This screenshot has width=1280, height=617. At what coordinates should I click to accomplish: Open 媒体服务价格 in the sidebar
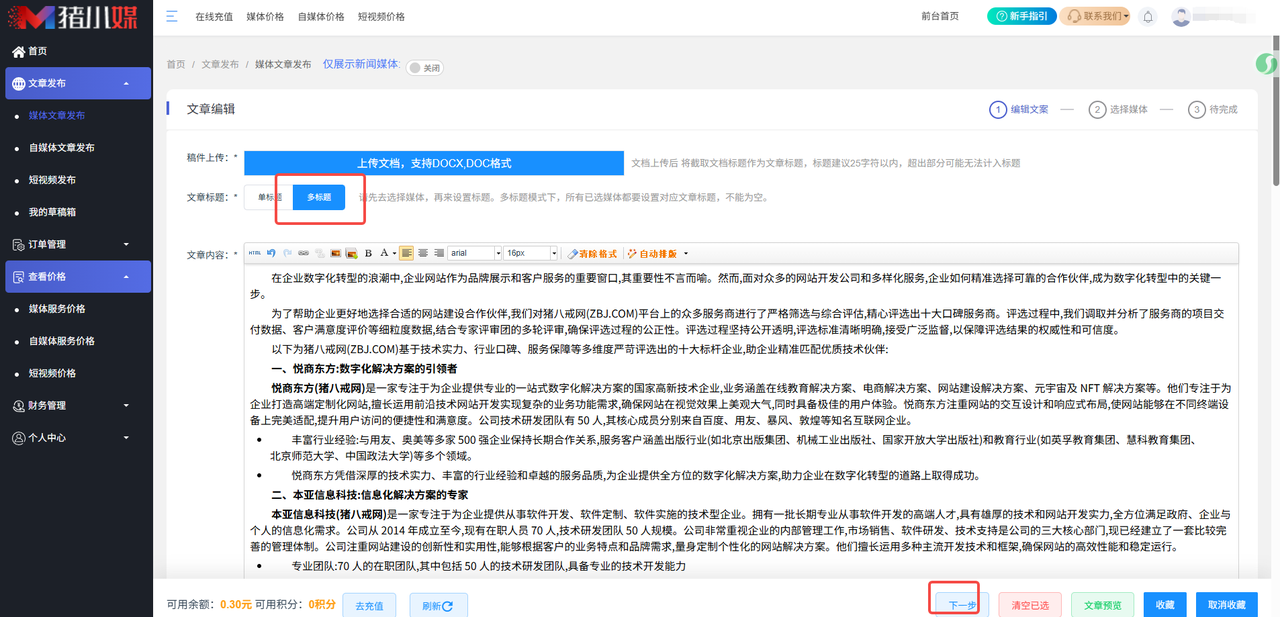tap(57, 309)
